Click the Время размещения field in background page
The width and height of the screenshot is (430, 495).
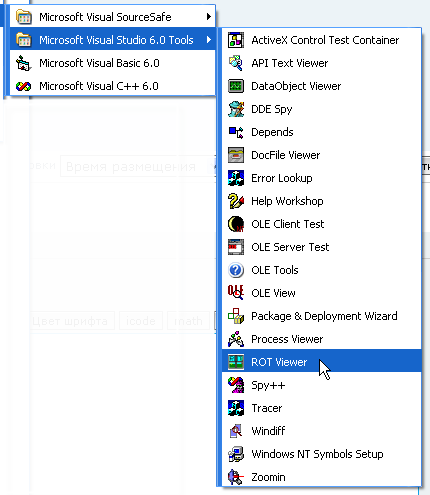click(x=138, y=166)
